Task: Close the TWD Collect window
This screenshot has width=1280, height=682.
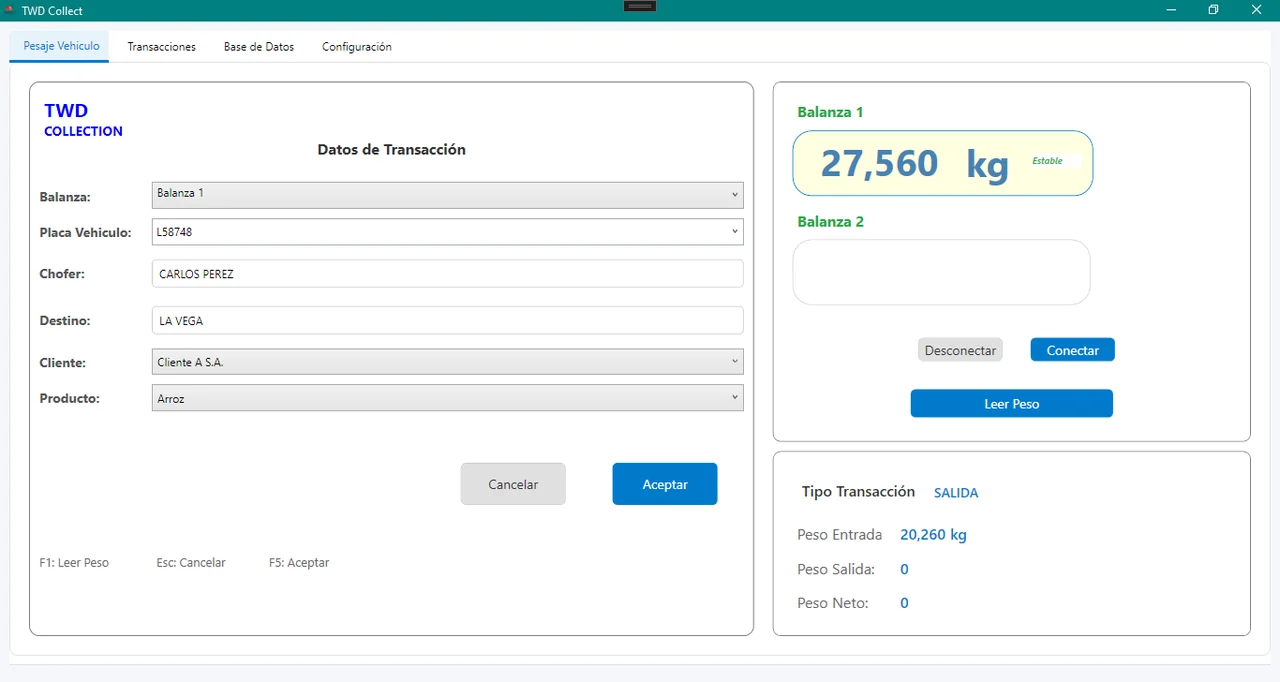Action: pyautogui.click(x=1257, y=10)
